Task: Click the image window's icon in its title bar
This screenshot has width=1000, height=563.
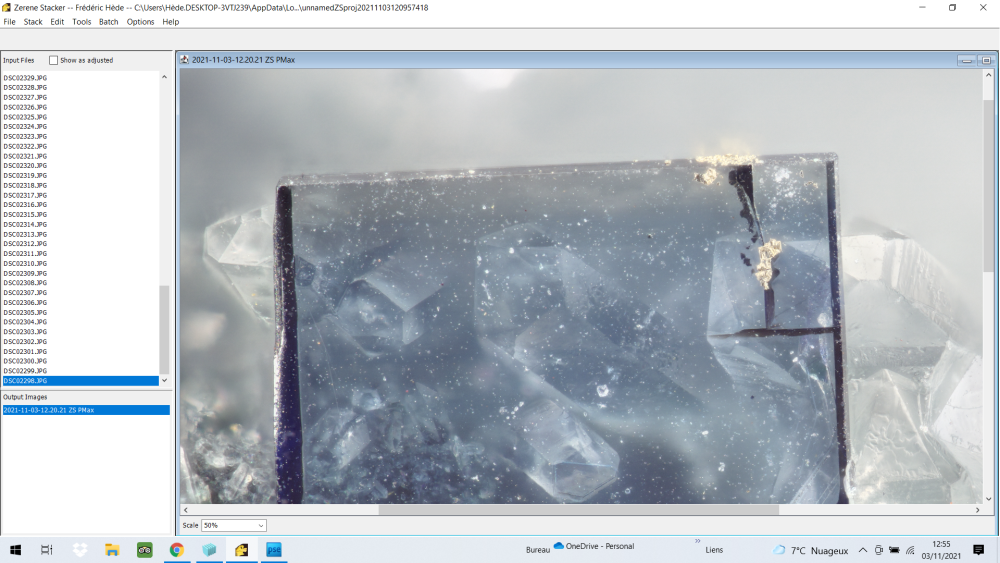Action: click(185, 60)
